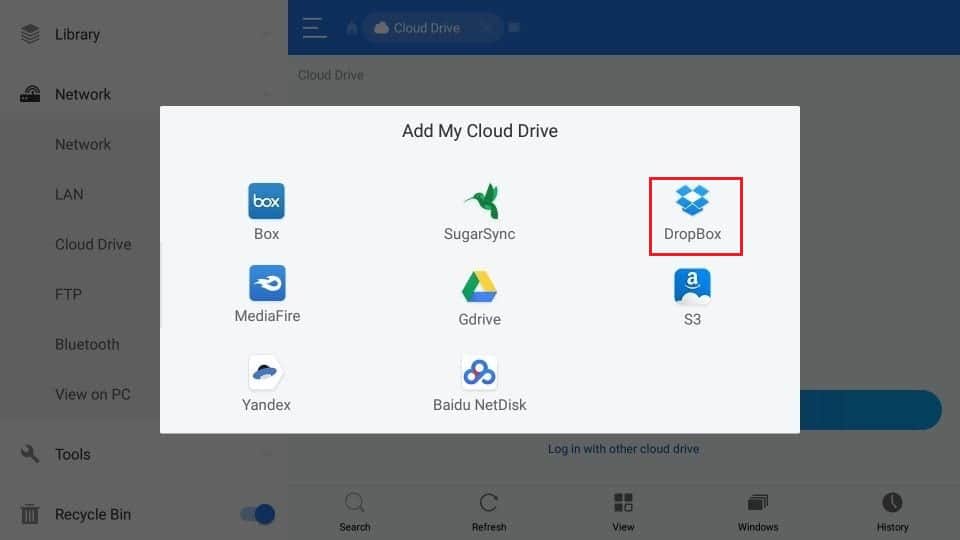Open the FTP sidebar item
The width and height of the screenshot is (960, 540).
coord(68,294)
